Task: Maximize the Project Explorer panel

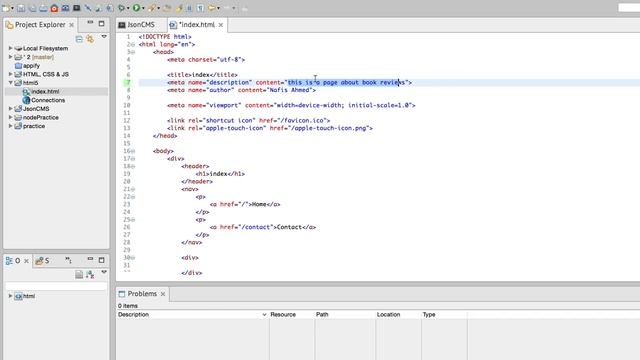Action: (101, 23)
